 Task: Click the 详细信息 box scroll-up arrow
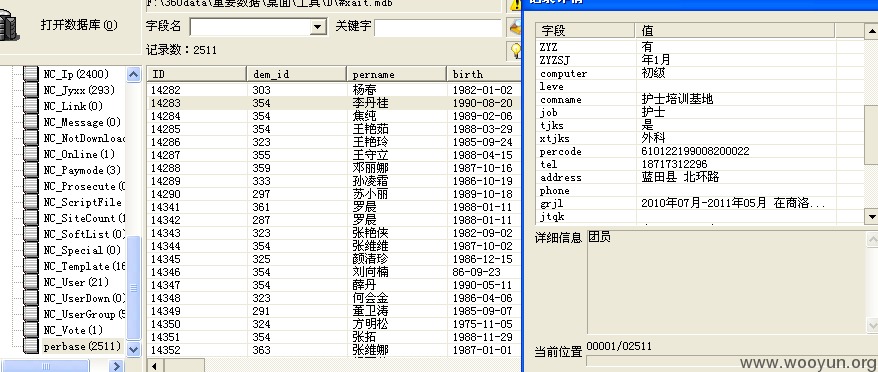pos(872,239)
